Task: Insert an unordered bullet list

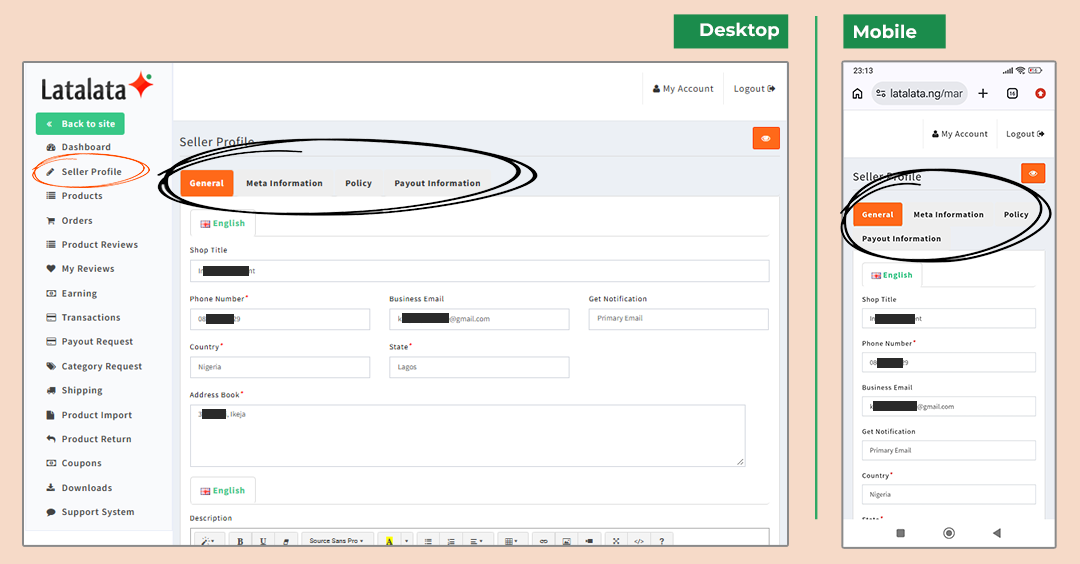Action: [428, 541]
